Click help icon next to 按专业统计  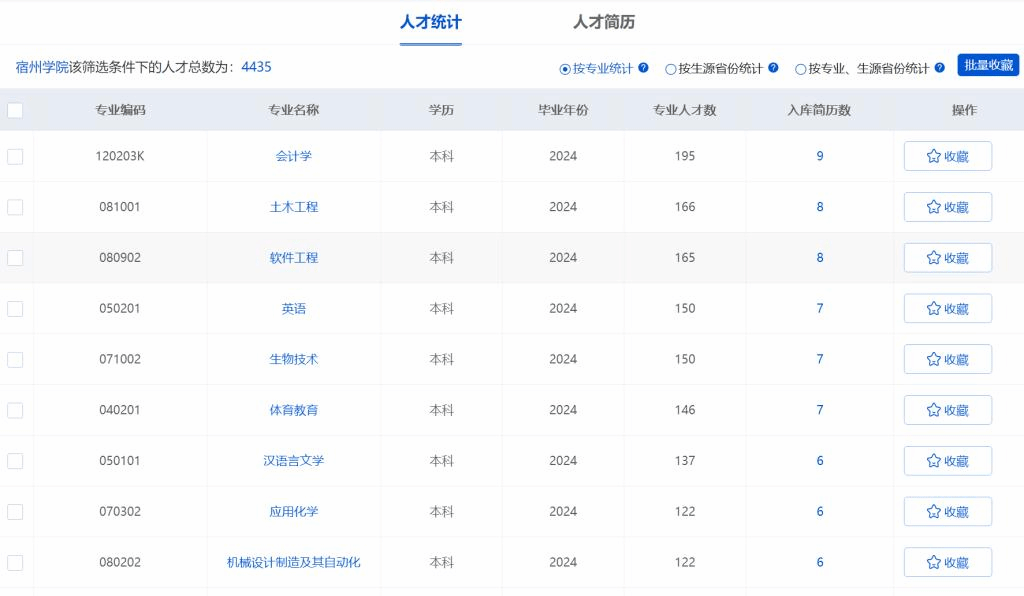pyautogui.click(x=644, y=68)
